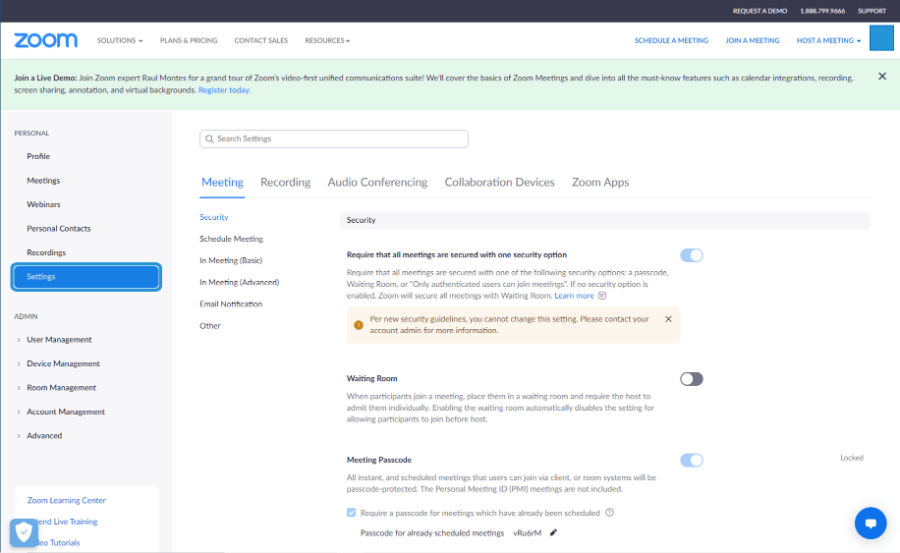The image size is (900, 553).
Task: Dismiss the security guidelines warning notice
Action: (668, 319)
